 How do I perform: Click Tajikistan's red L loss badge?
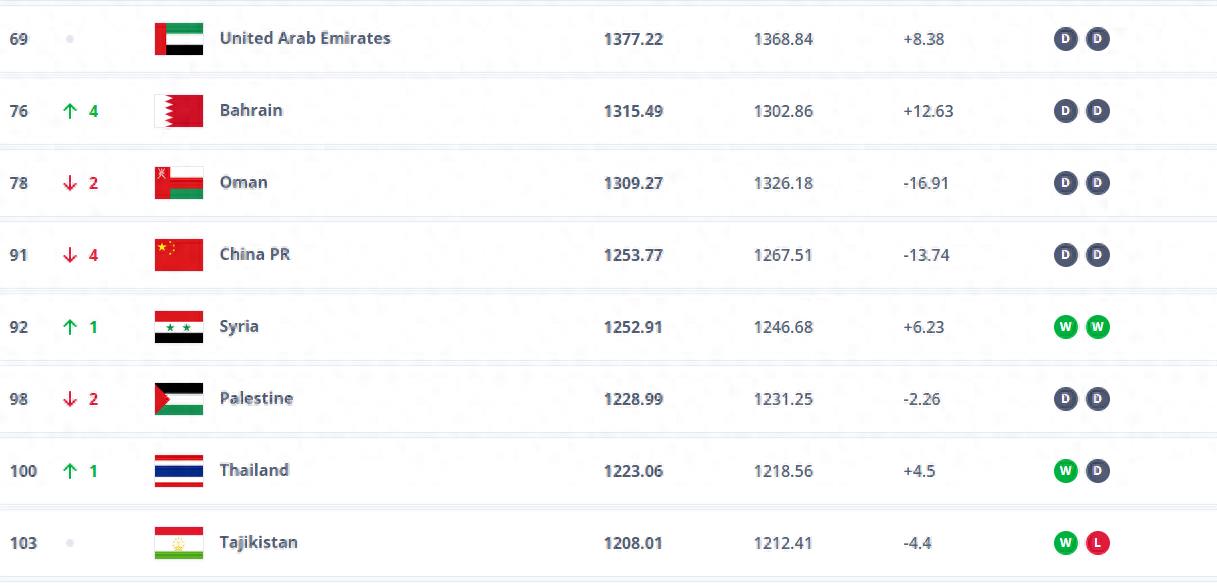pos(1098,543)
